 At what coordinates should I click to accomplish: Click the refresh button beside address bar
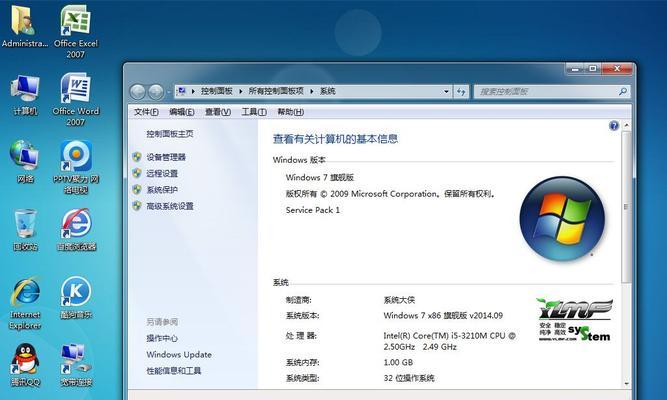(x=461, y=91)
